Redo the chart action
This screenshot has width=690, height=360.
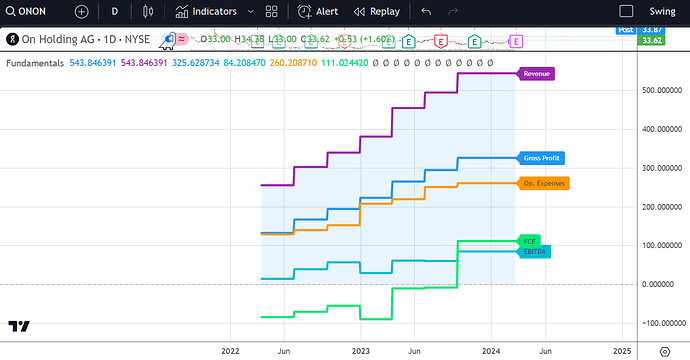pos(453,11)
